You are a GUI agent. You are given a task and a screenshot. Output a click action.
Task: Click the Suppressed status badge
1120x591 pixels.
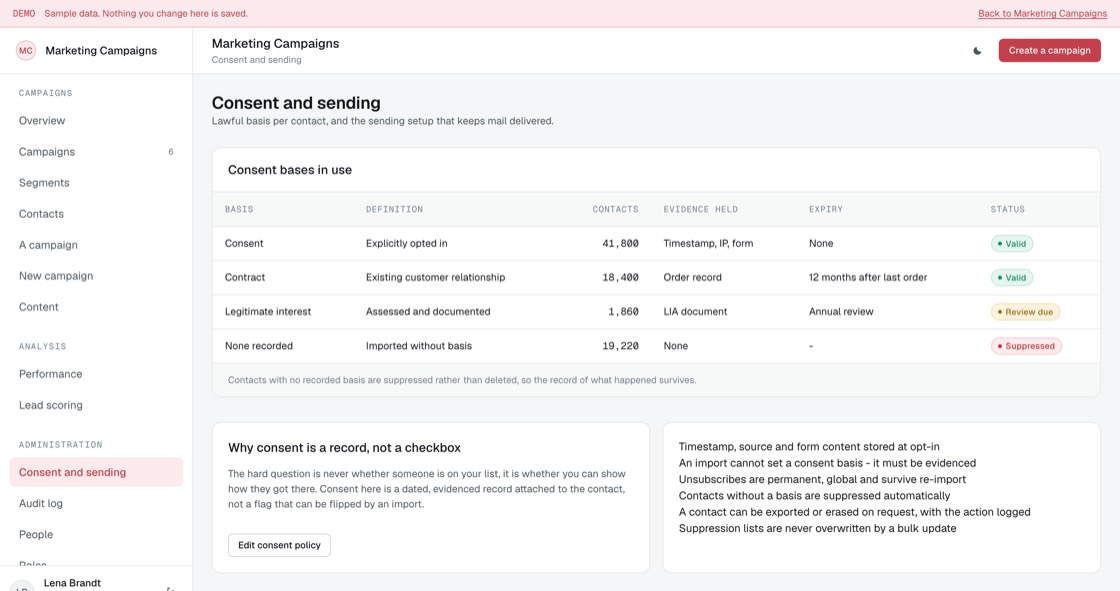coord(1026,346)
